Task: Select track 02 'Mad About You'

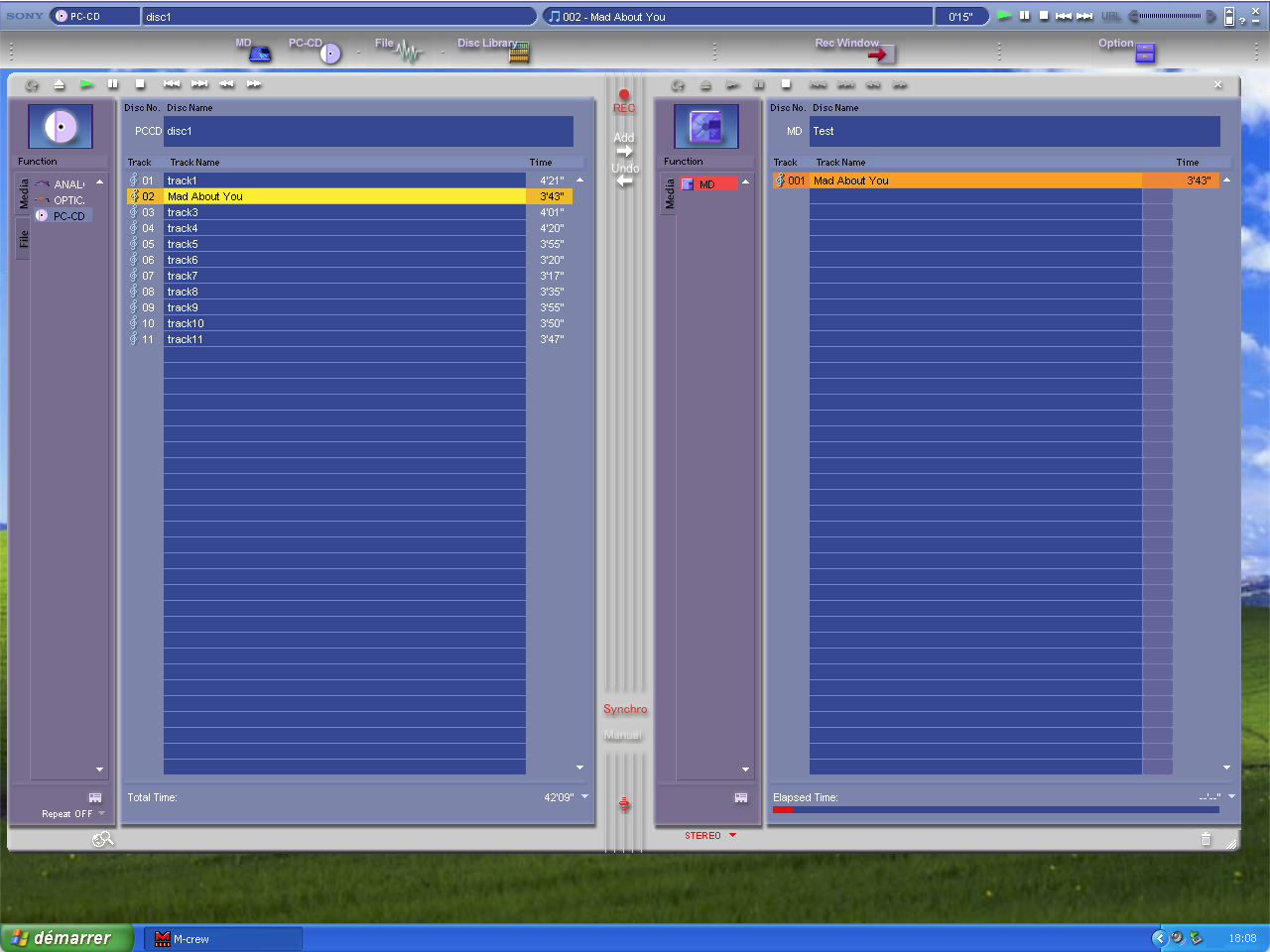Action: tap(349, 196)
